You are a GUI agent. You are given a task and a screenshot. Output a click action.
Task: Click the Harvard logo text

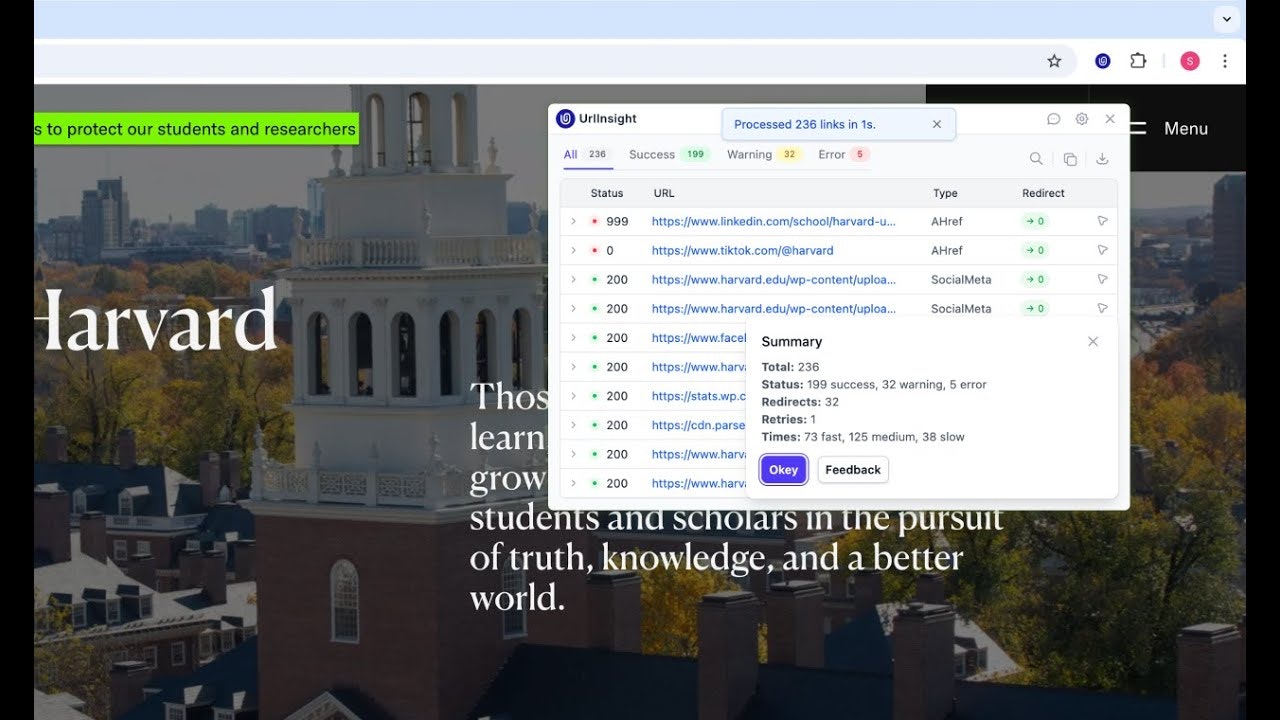(155, 320)
